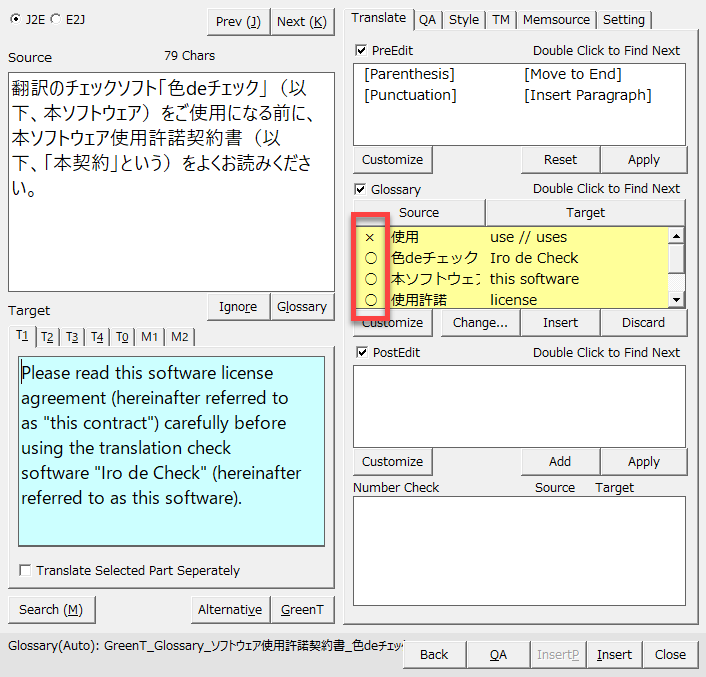Switch to the Memsource tab
Viewport: 706px width, 677px height.
click(x=556, y=19)
